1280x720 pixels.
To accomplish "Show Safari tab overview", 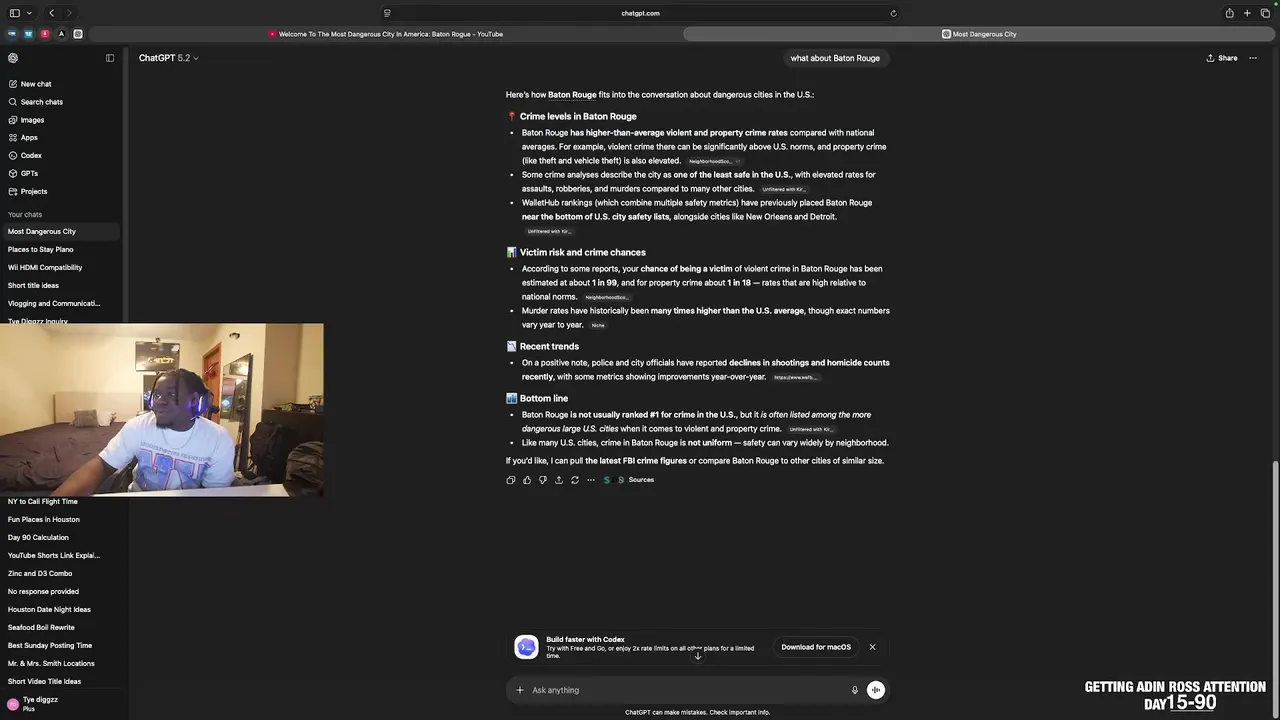I will point(1265,13).
